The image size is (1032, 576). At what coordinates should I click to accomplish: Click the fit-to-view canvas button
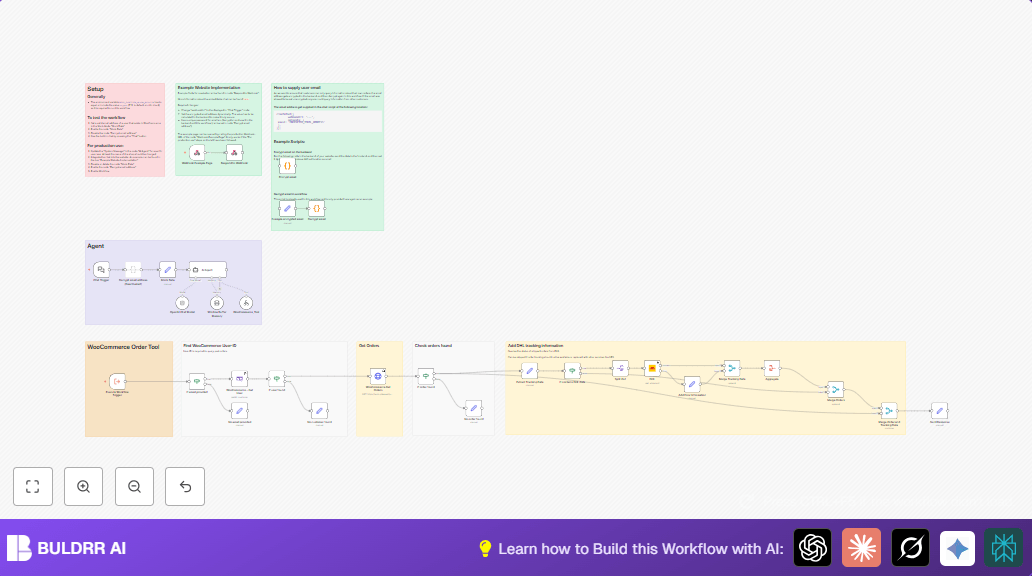point(32,486)
